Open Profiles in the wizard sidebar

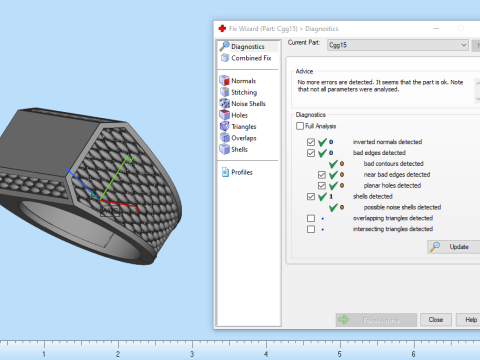click(x=242, y=172)
